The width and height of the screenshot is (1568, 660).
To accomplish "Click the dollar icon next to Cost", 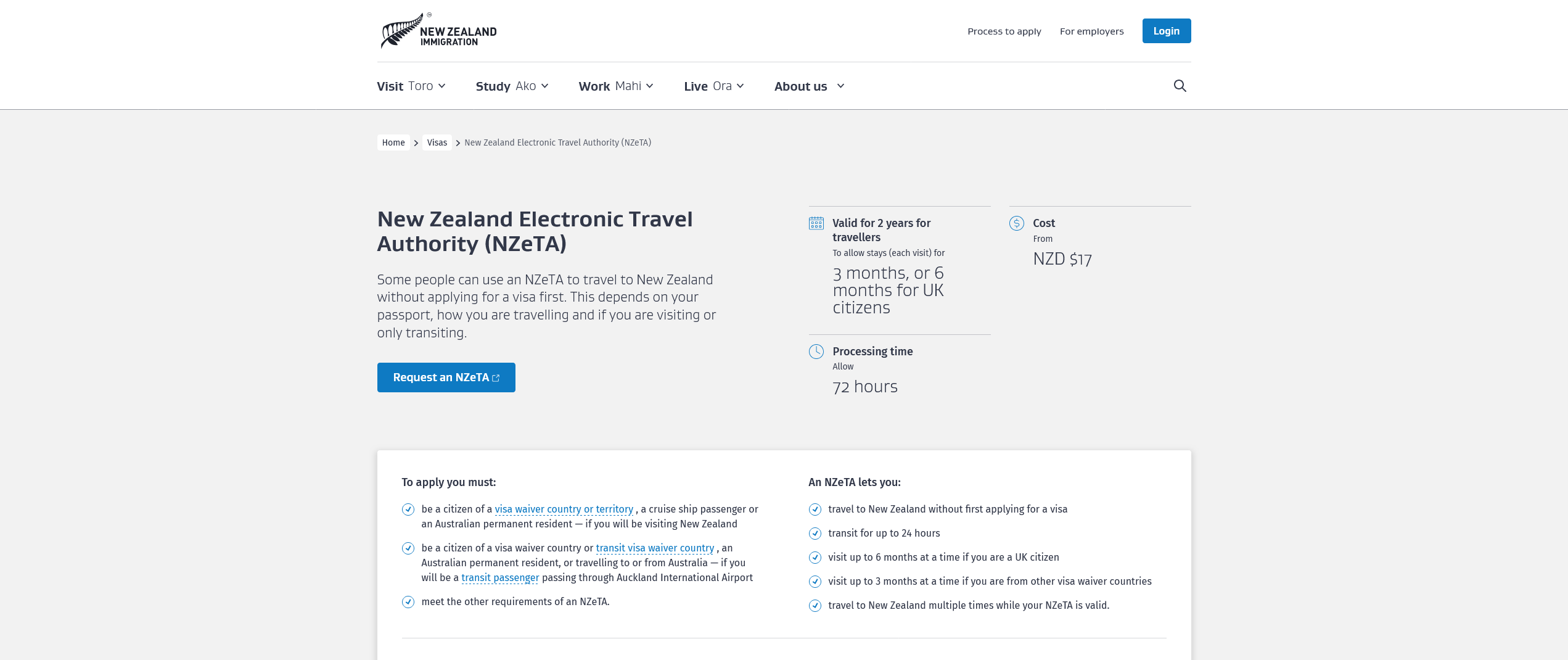I will pyautogui.click(x=1016, y=223).
